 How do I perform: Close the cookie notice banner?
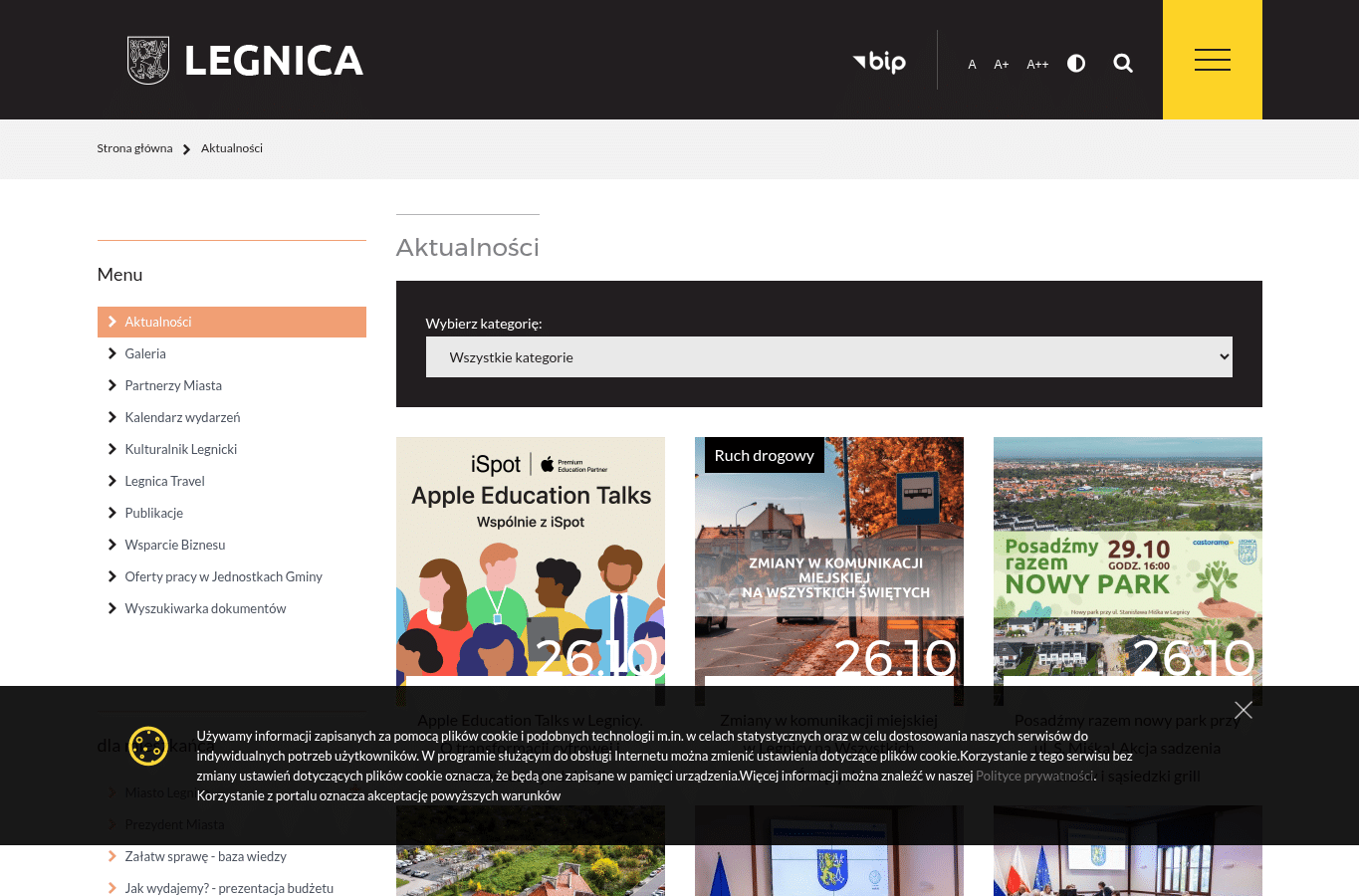(1244, 710)
